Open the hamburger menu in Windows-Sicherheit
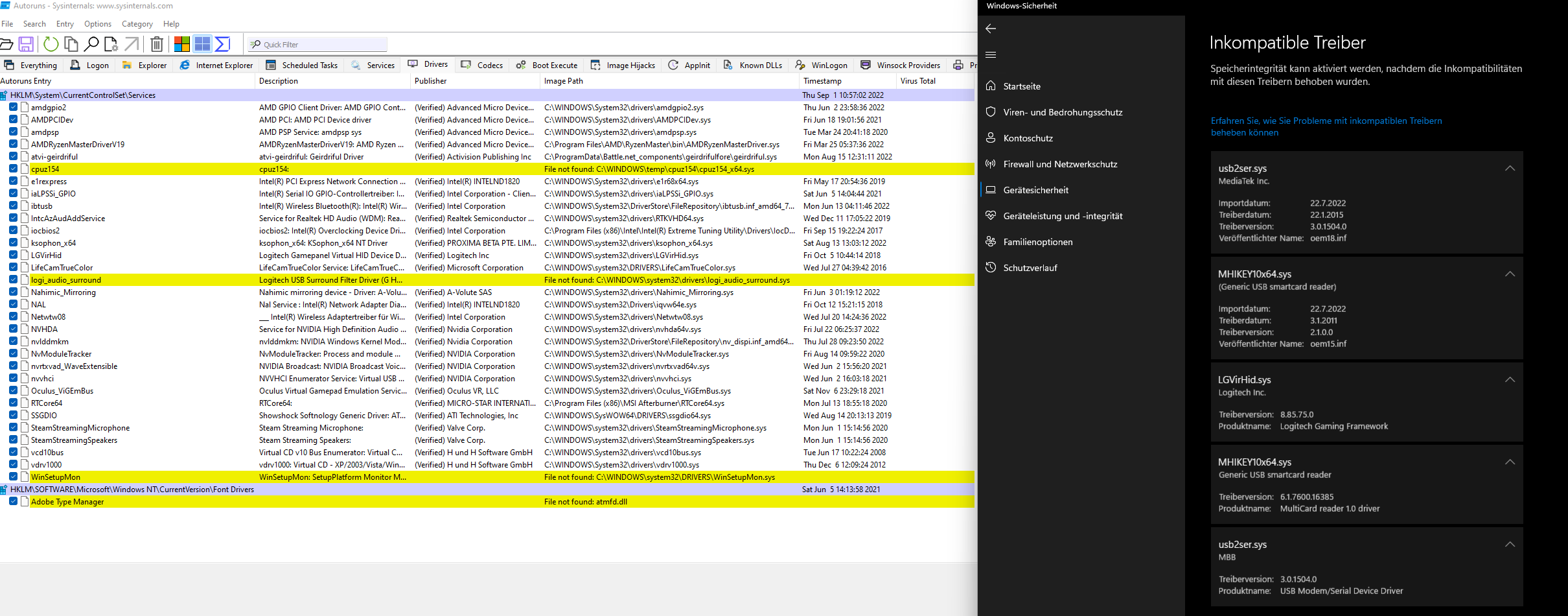Screen dimensions: 1568x616 point(991,55)
